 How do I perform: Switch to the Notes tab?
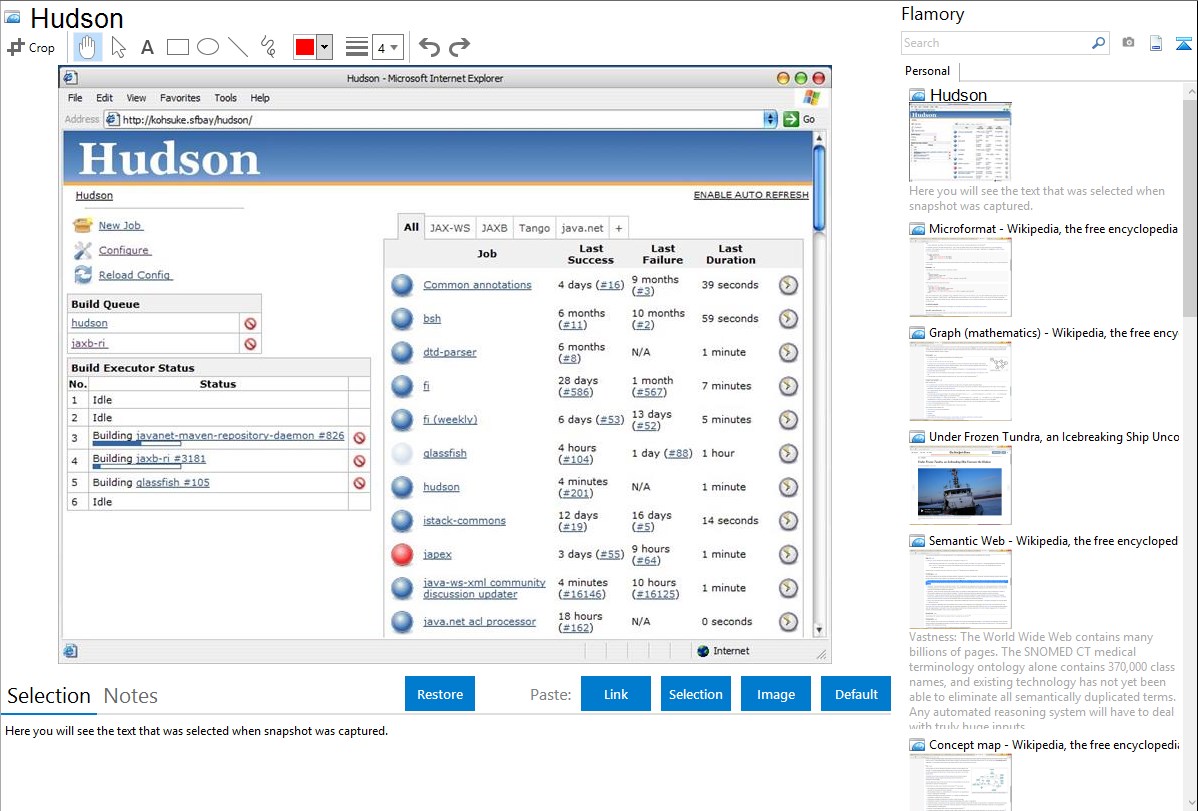pyautogui.click(x=131, y=696)
